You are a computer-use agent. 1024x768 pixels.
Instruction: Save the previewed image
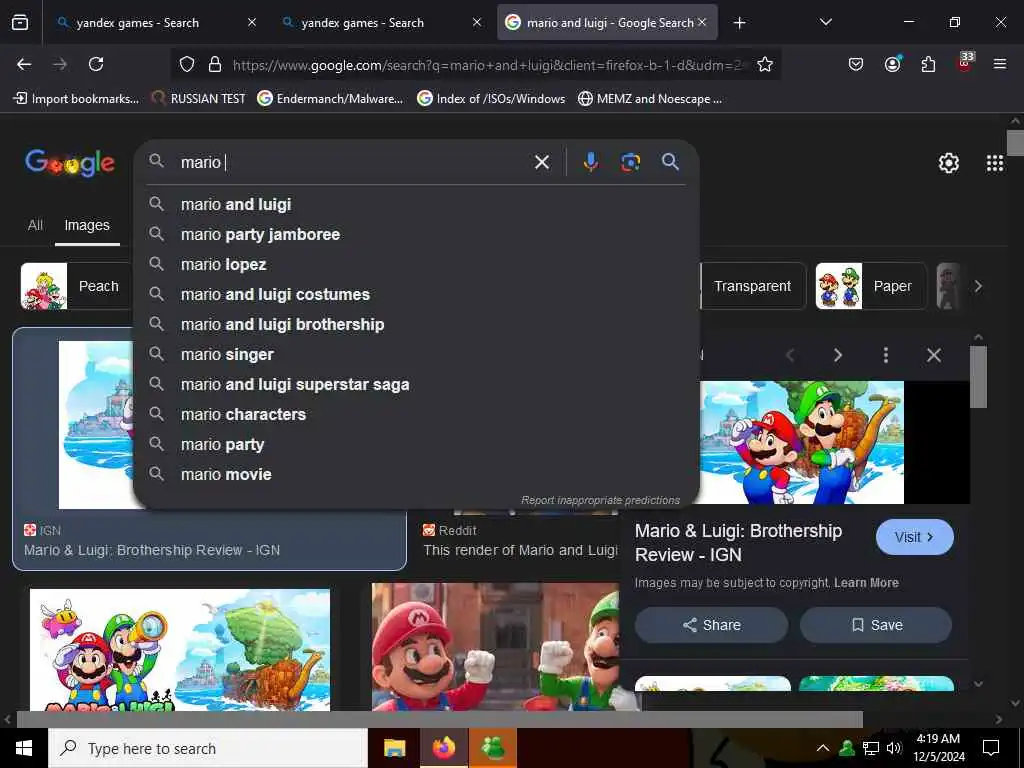coord(876,625)
